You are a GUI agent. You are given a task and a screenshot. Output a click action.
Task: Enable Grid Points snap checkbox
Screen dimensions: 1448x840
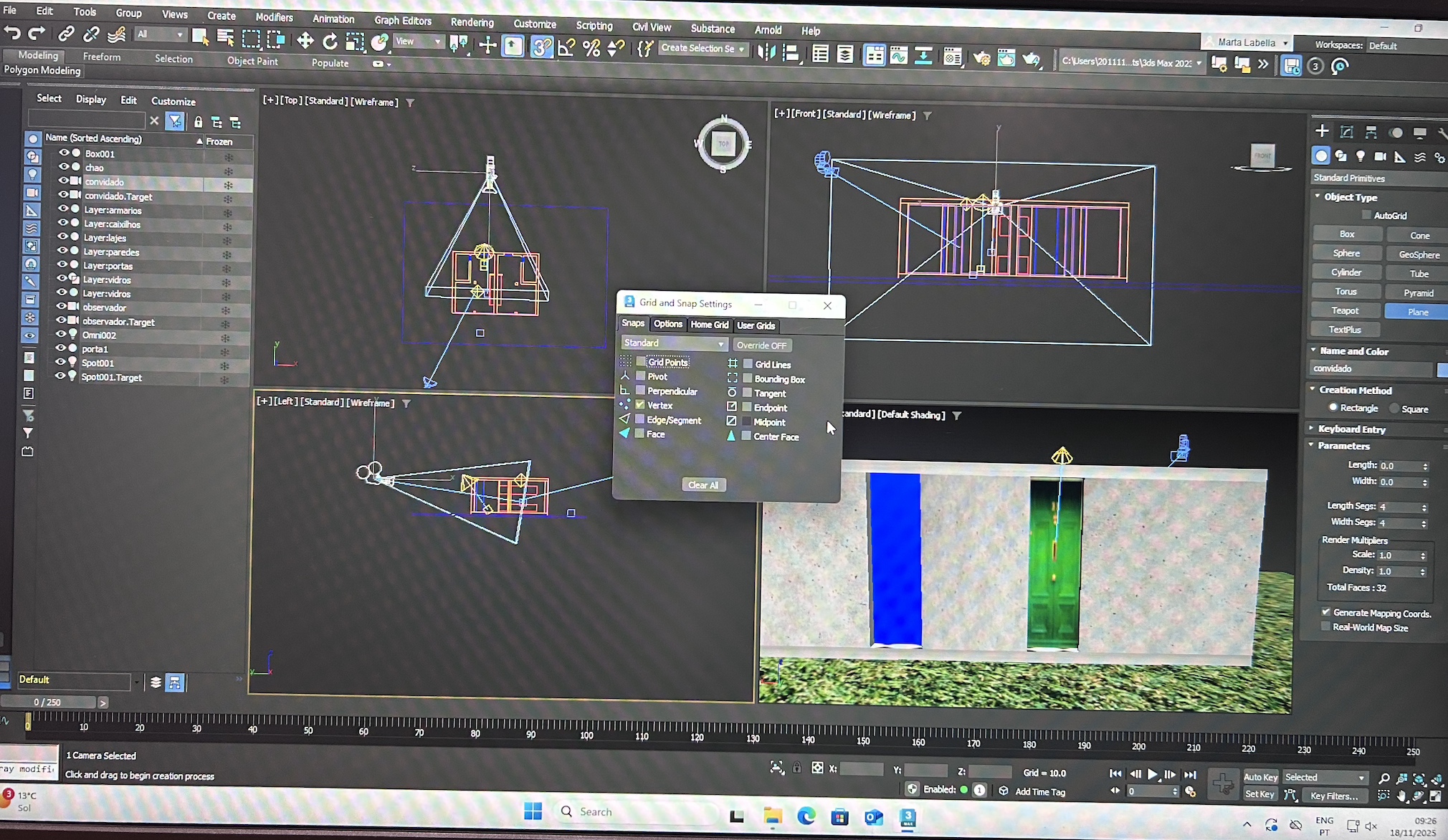coord(641,362)
